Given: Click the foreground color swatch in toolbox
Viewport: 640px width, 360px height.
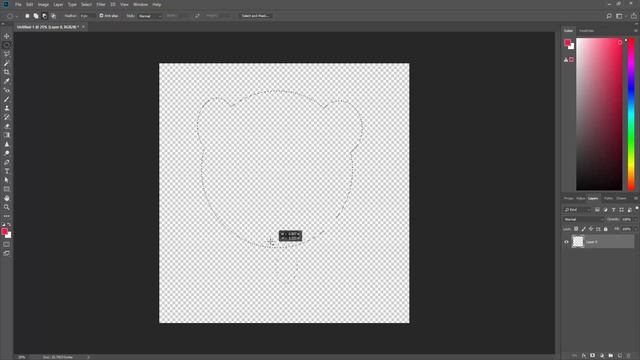Looking at the screenshot, I should tap(4, 232).
